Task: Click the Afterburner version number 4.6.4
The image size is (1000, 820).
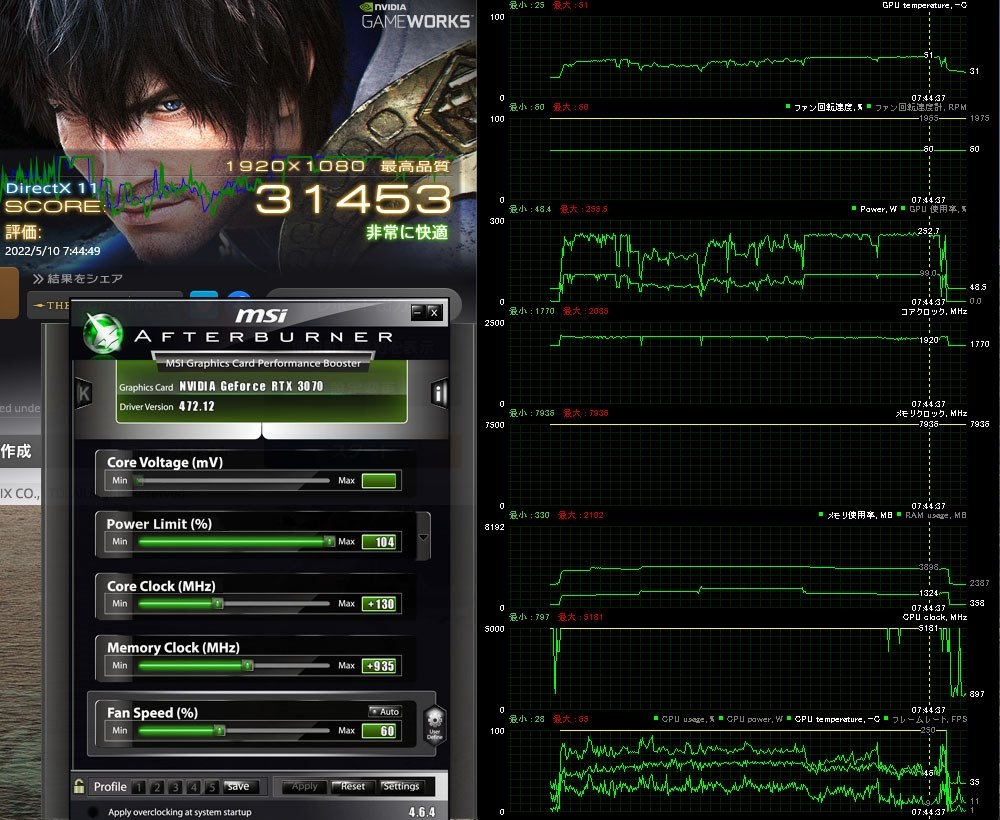Action: tap(422, 812)
